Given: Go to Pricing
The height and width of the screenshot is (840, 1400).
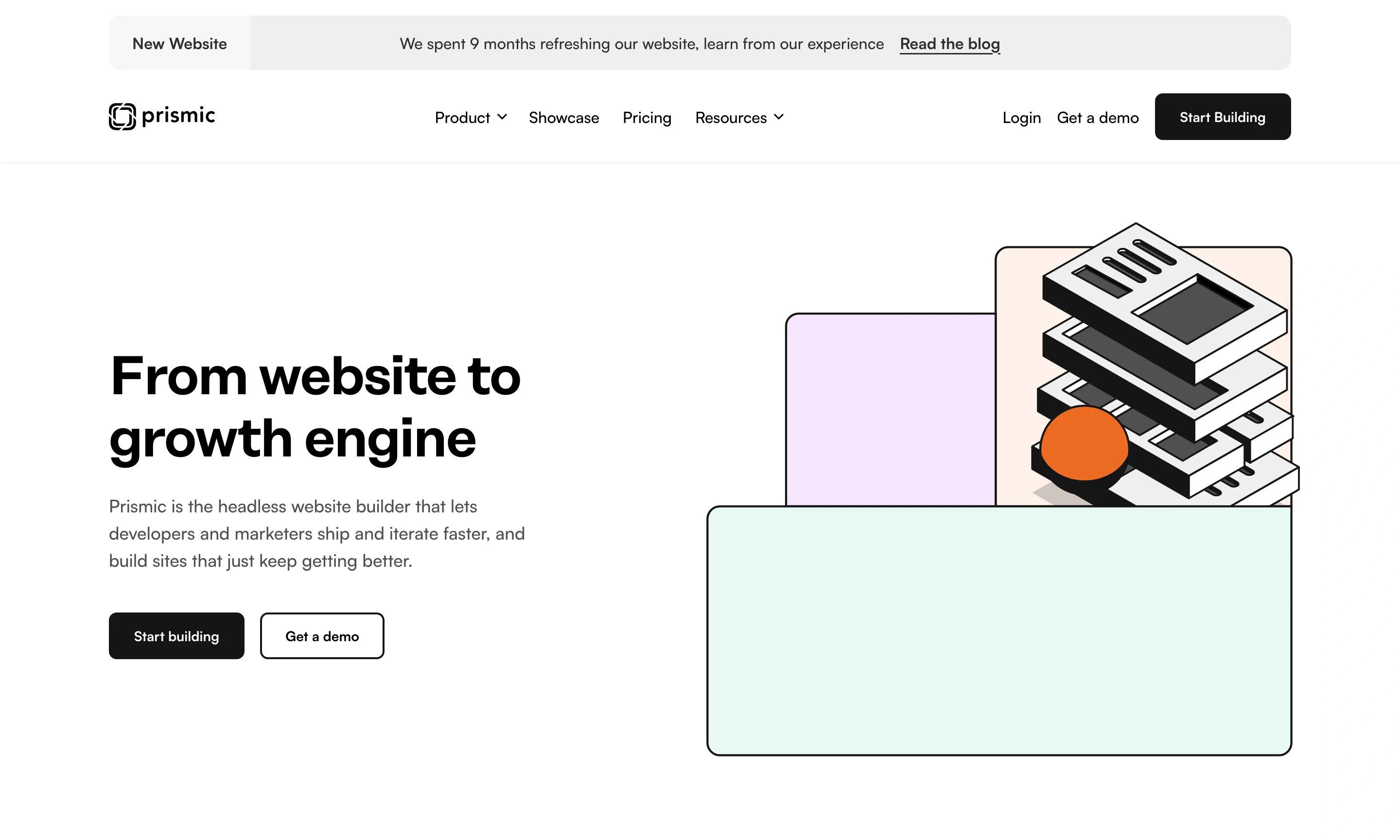Looking at the screenshot, I should [647, 118].
